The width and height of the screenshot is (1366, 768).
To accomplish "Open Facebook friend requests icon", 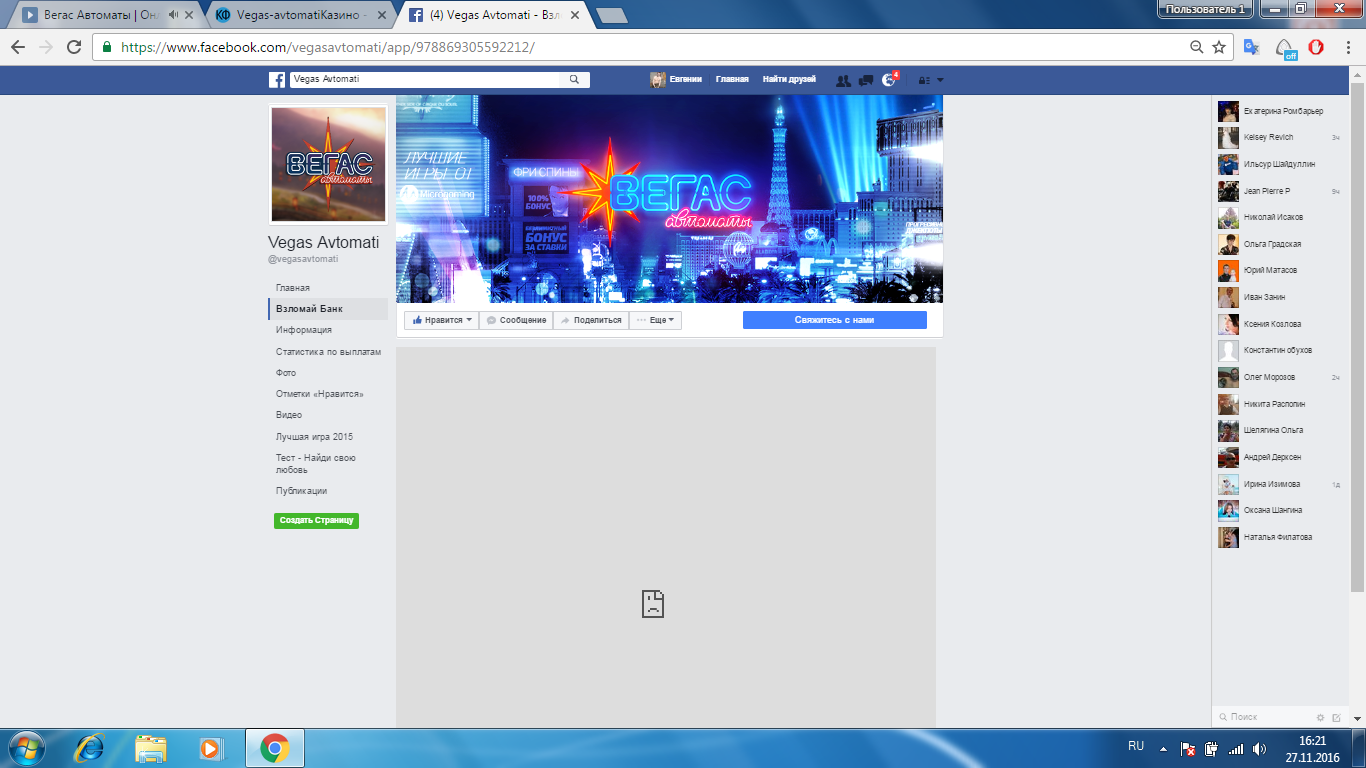I will click(x=843, y=80).
